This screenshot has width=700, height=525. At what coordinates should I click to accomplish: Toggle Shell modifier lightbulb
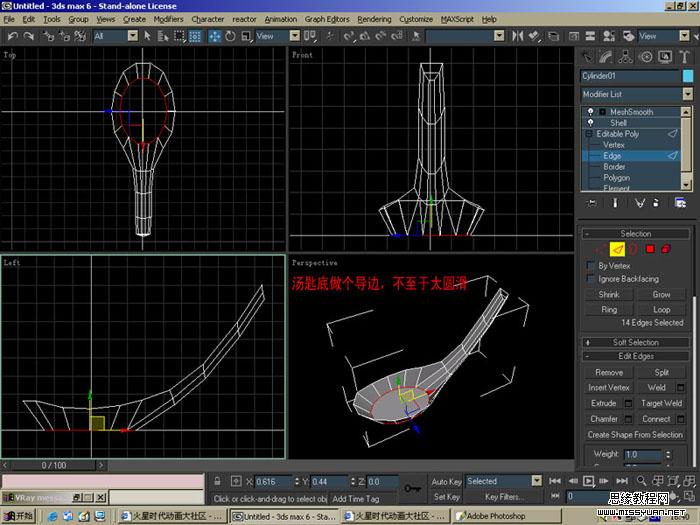pyautogui.click(x=591, y=122)
